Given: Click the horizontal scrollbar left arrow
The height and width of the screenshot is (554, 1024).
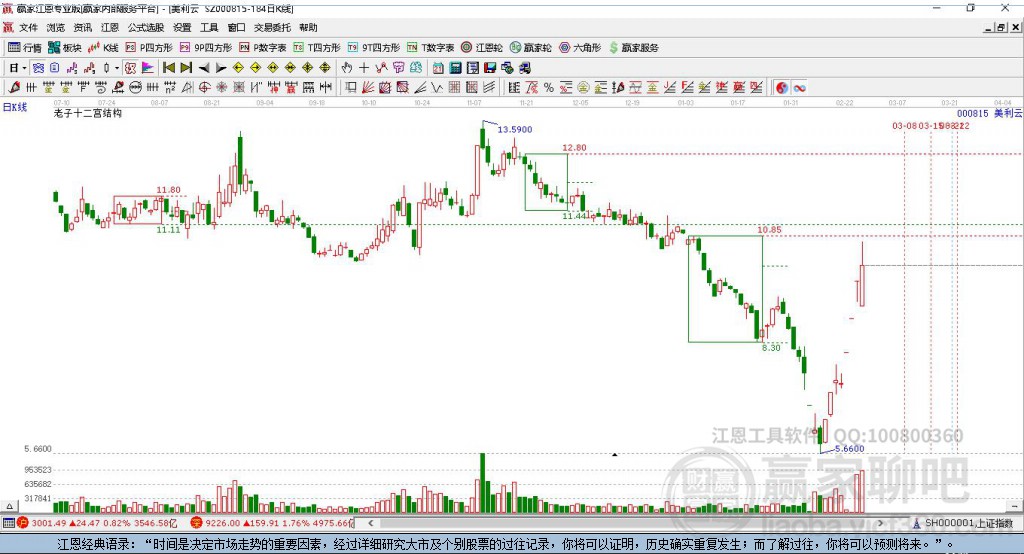Looking at the screenshot, I should 370,523.
